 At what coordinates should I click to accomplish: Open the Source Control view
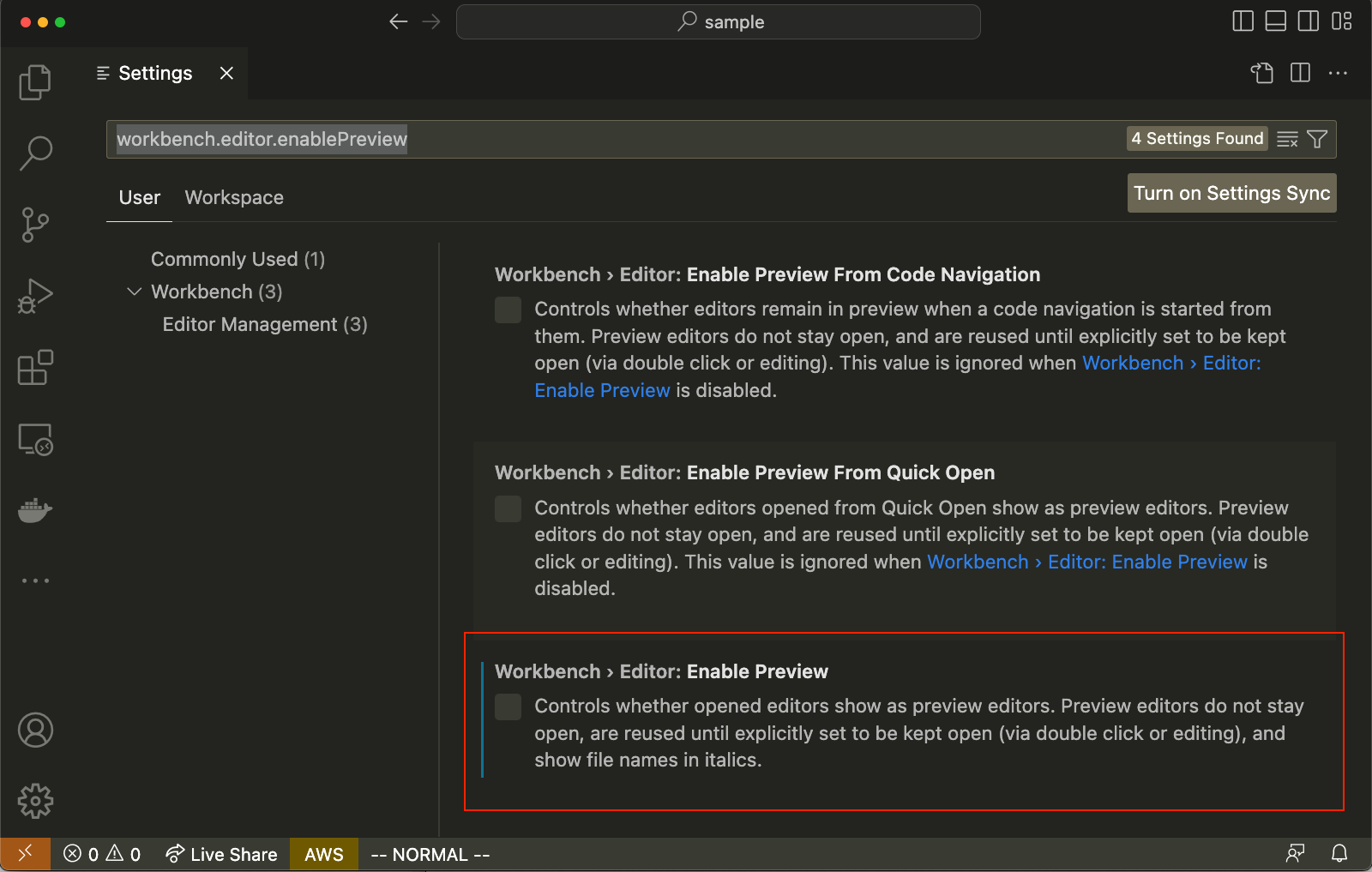(35, 225)
